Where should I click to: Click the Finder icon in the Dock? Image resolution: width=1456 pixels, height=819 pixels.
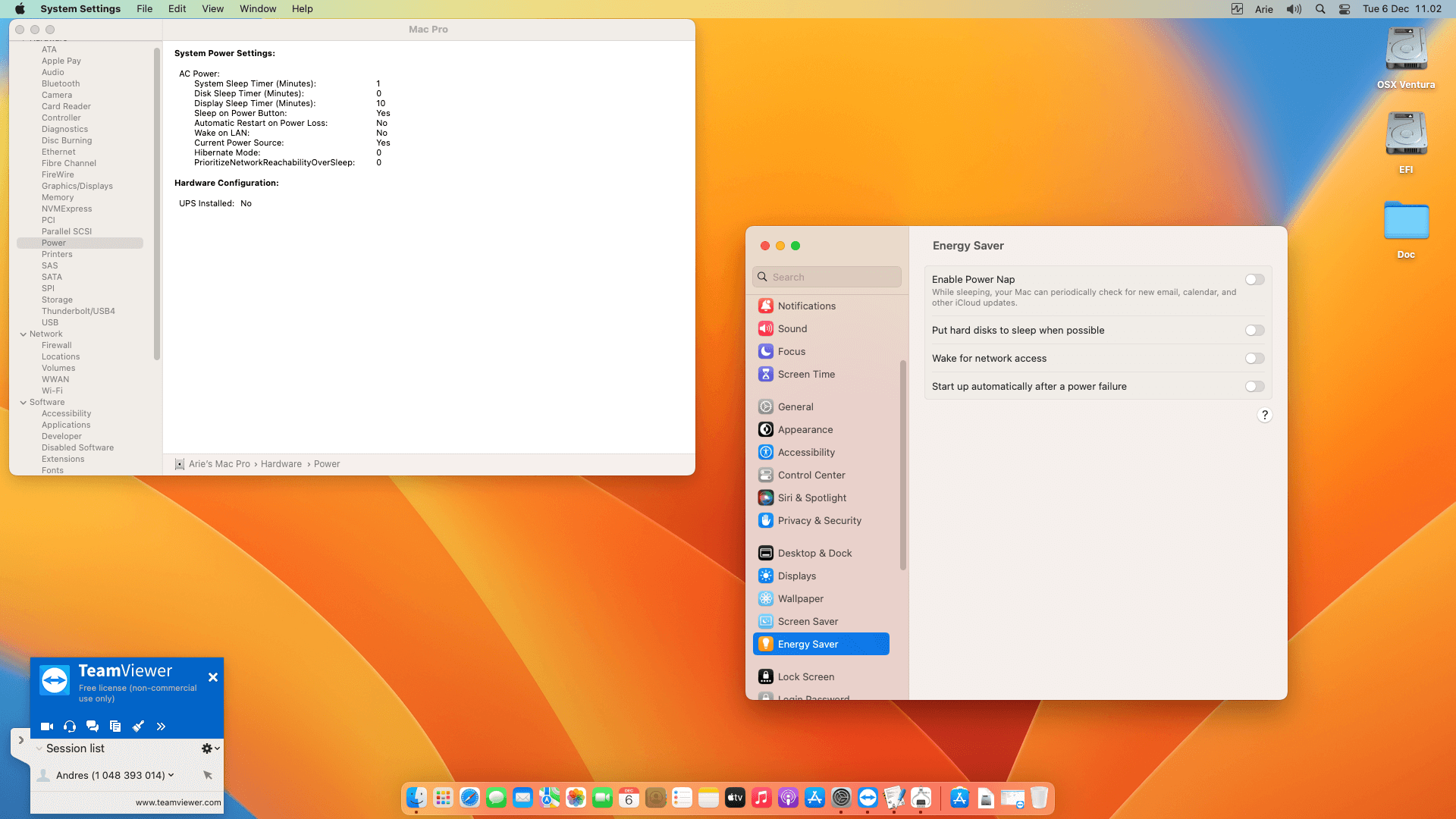416,798
